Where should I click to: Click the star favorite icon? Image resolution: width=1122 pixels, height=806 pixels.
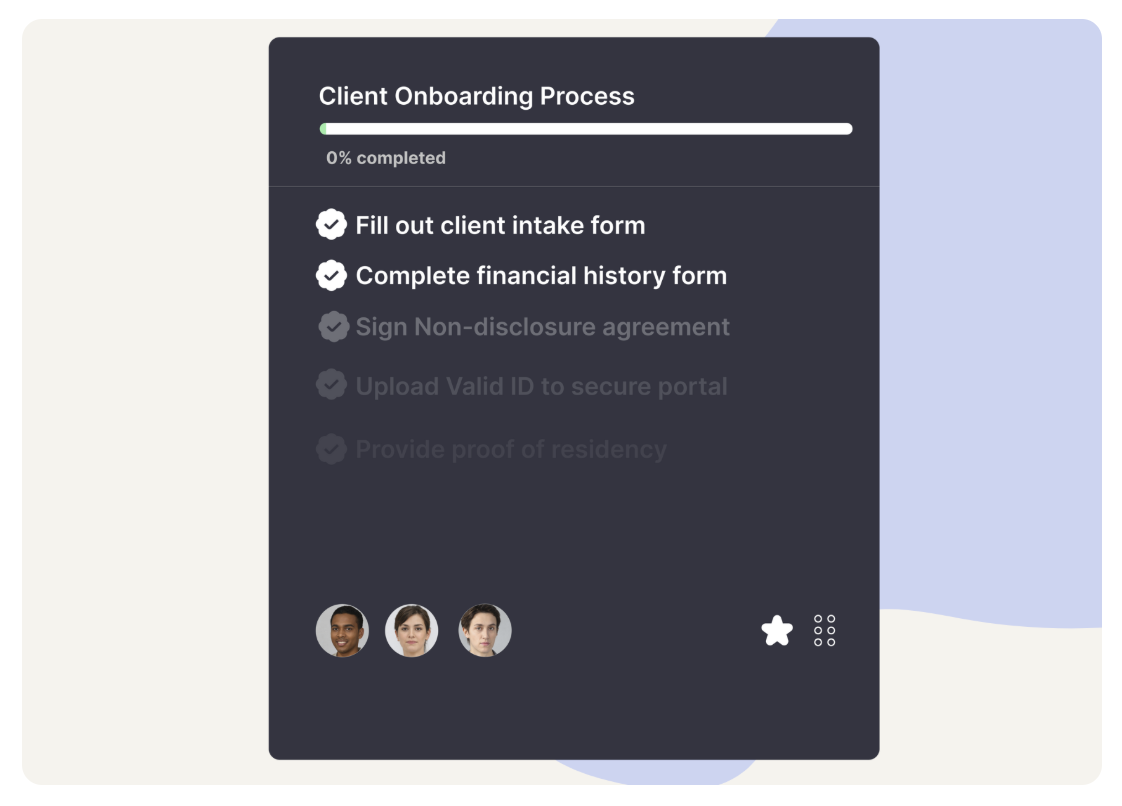click(777, 631)
